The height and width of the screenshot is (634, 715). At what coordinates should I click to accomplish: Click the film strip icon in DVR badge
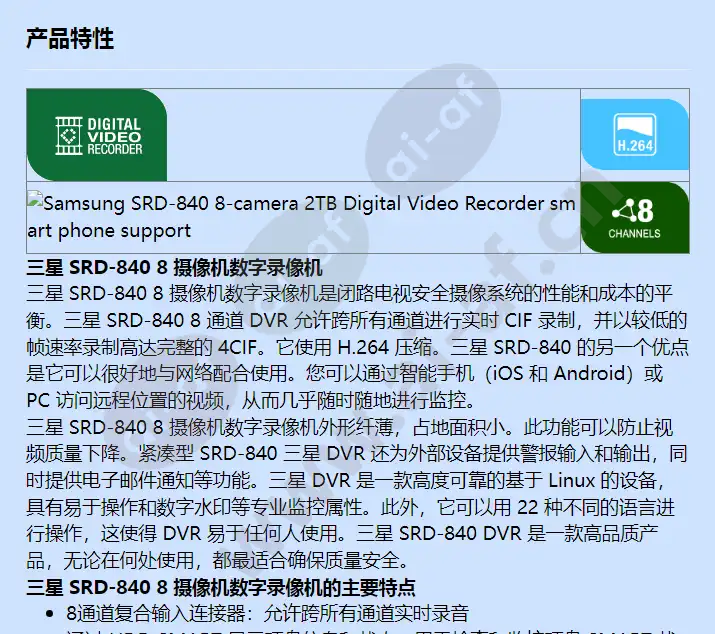[68, 136]
